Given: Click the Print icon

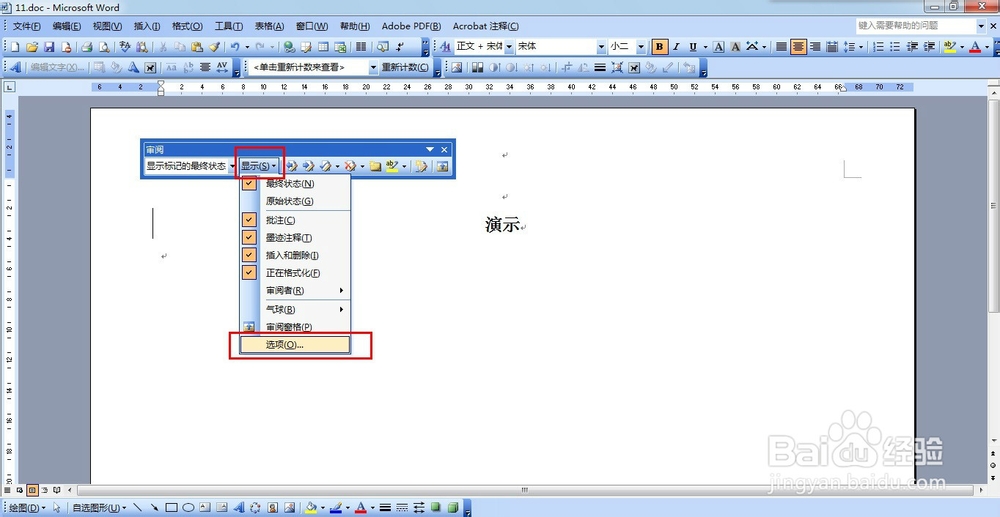Looking at the screenshot, I should pos(87,47).
